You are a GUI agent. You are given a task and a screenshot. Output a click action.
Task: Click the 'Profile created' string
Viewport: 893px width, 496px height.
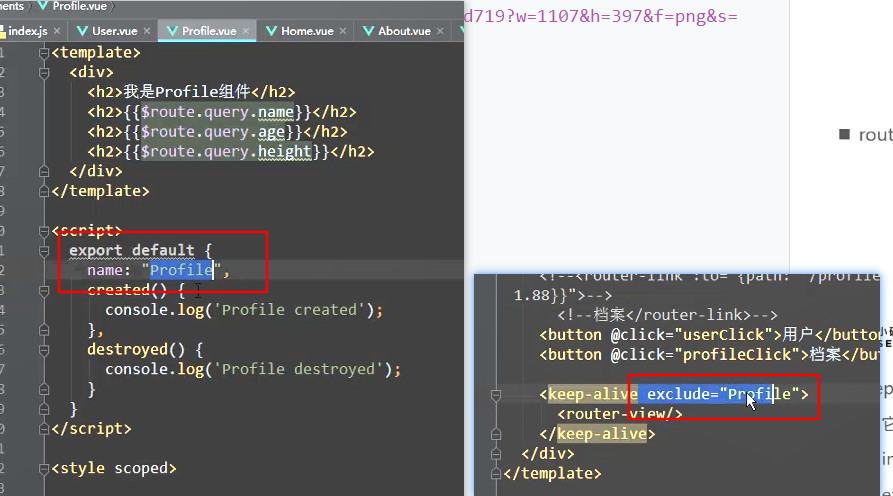[289, 310]
